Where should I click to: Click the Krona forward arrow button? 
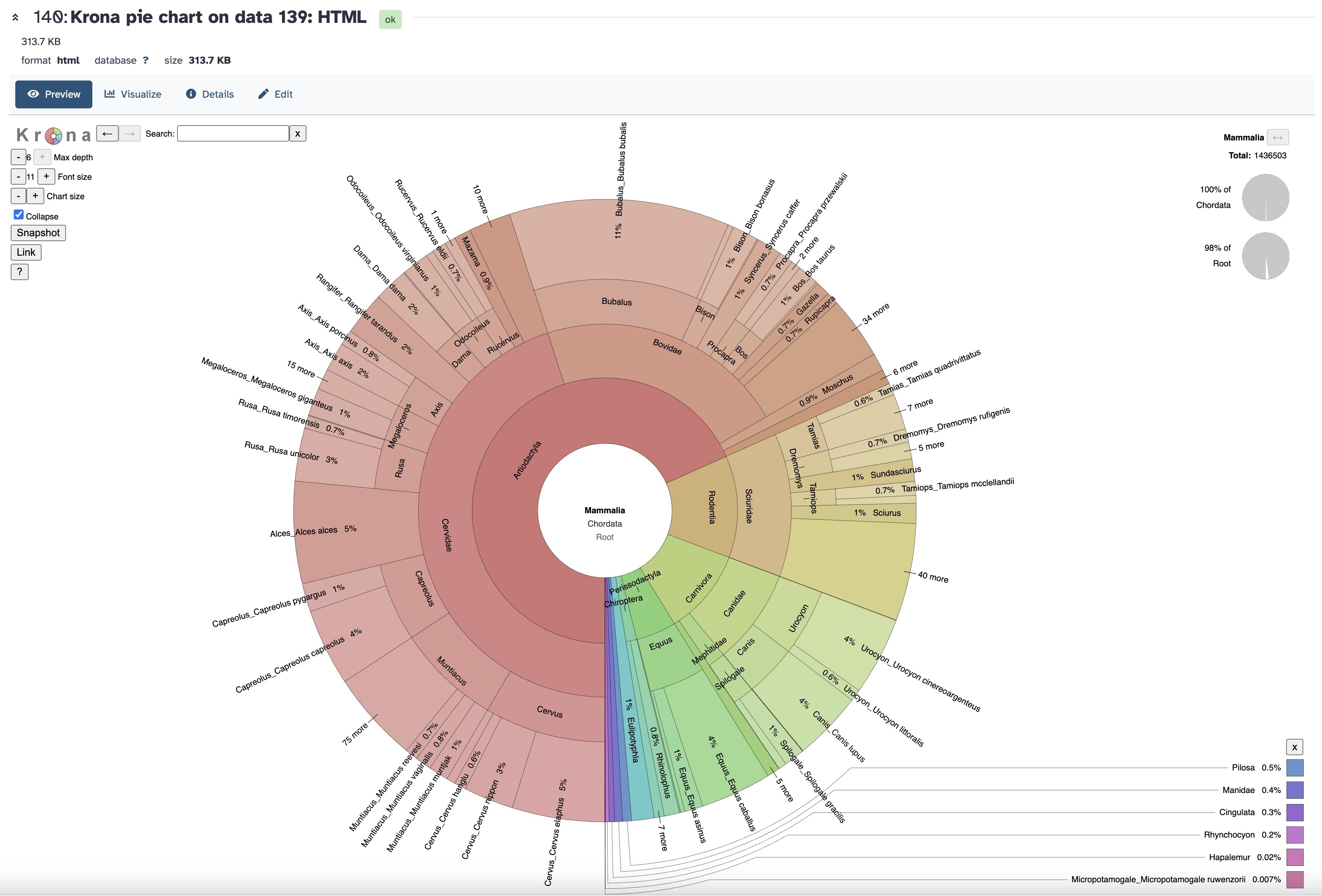coord(130,134)
